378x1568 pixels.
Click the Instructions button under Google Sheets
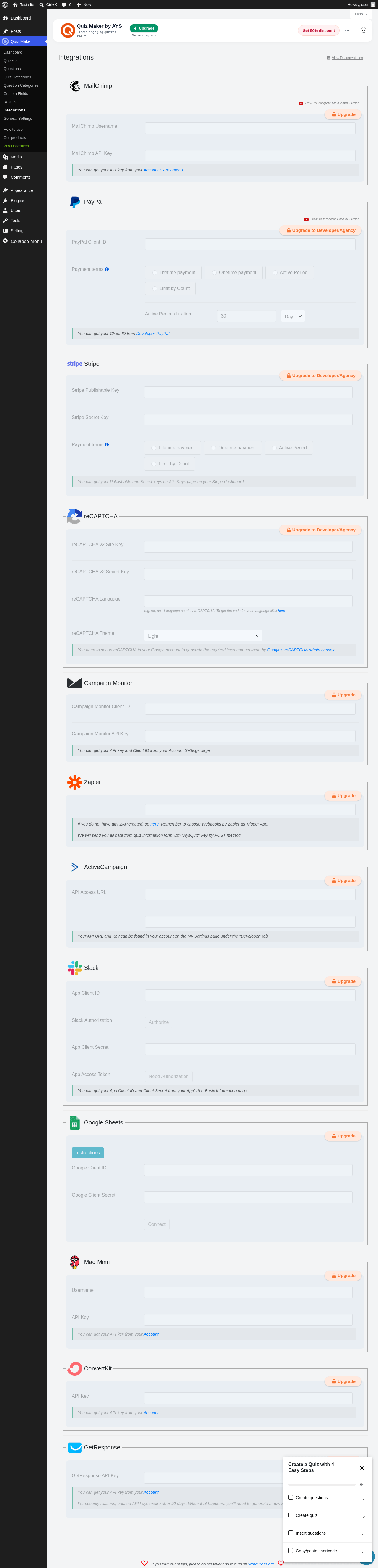87,1153
